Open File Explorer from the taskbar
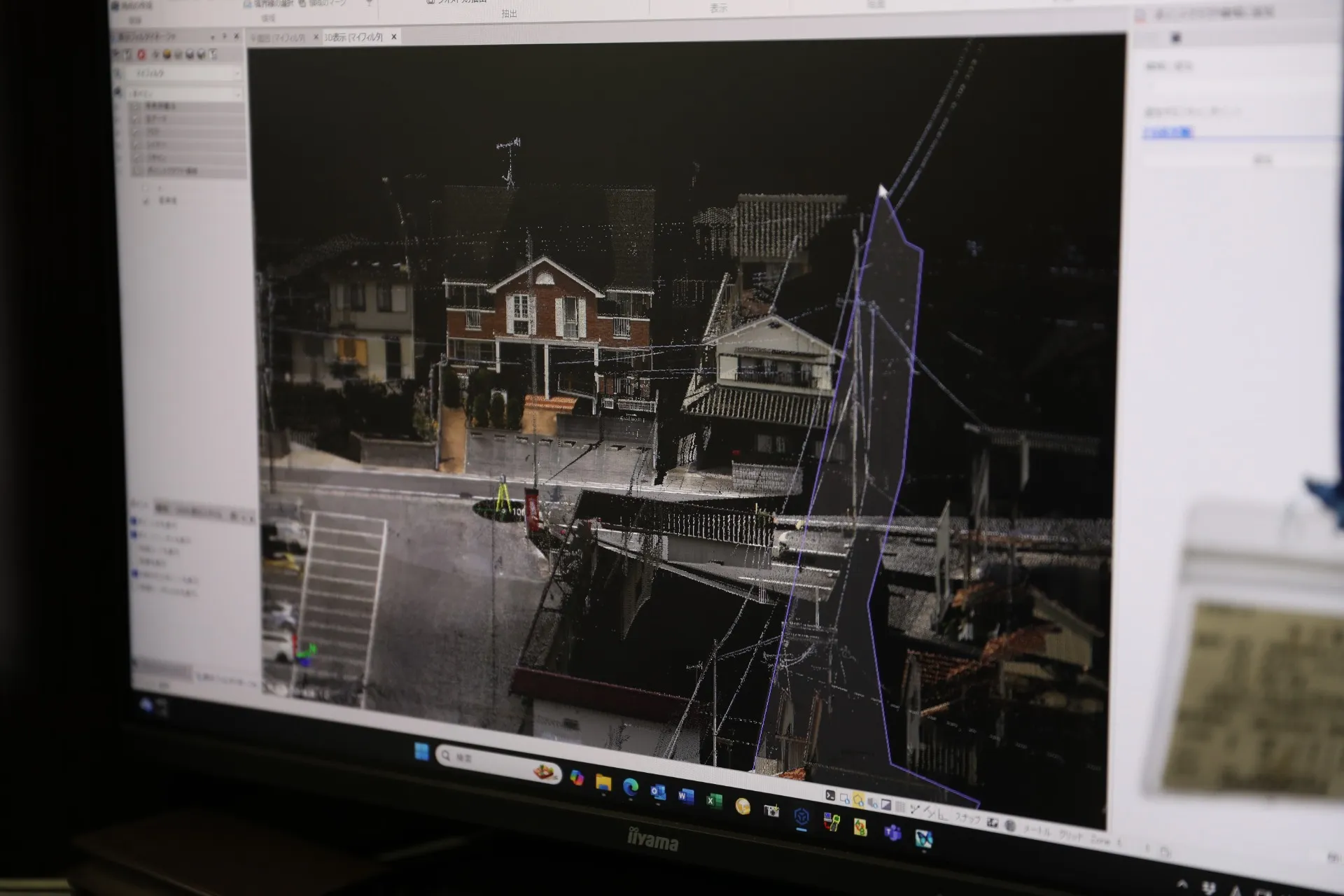The image size is (1344, 896). click(x=603, y=783)
